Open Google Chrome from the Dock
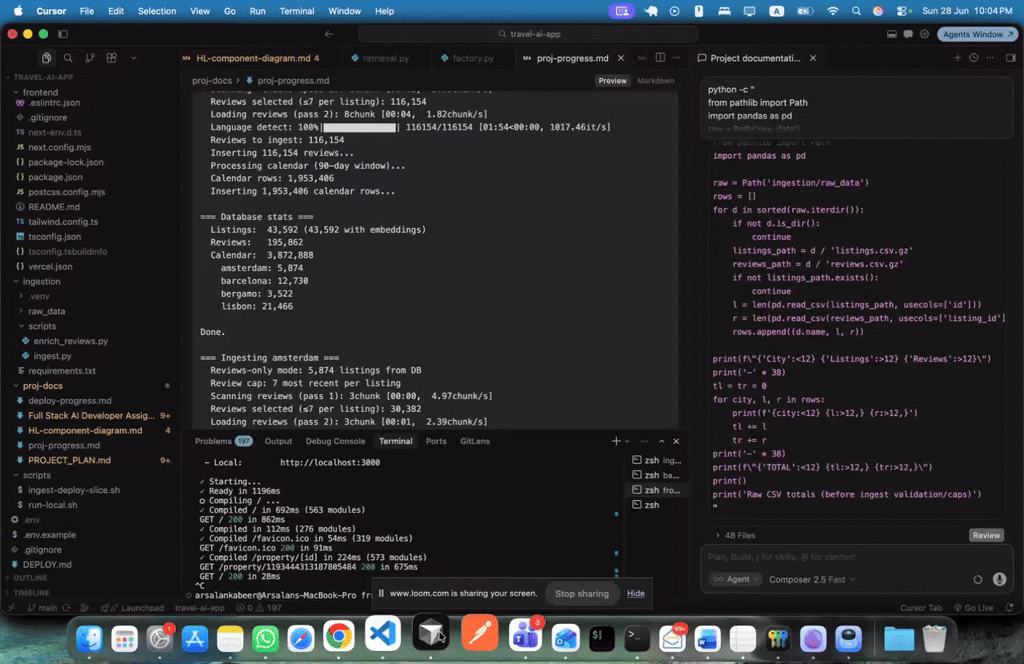The image size is (1024, 664). pyautogui.click(x=338, y=636)
